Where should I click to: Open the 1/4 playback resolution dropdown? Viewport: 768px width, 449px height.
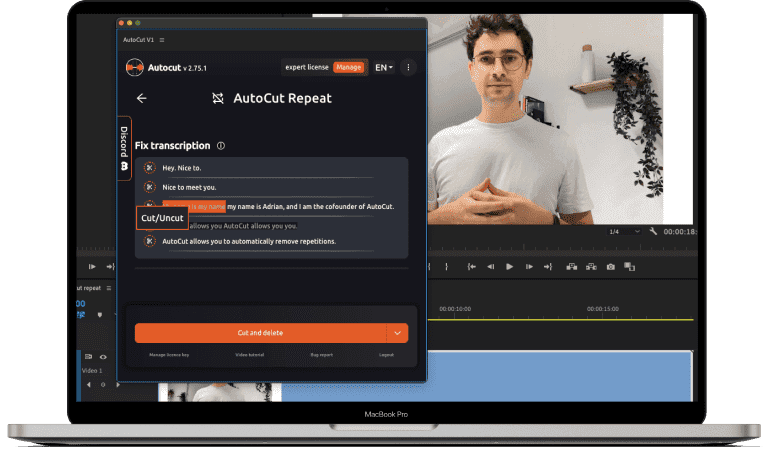coord(624,232)
